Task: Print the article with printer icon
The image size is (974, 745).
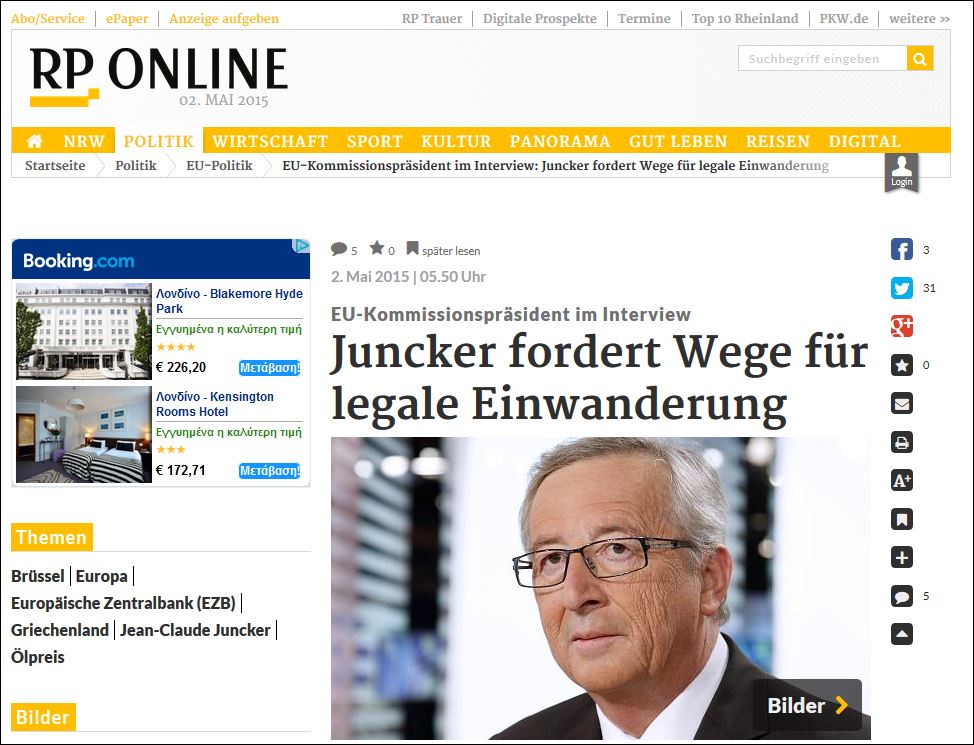Action: [902, 442]
